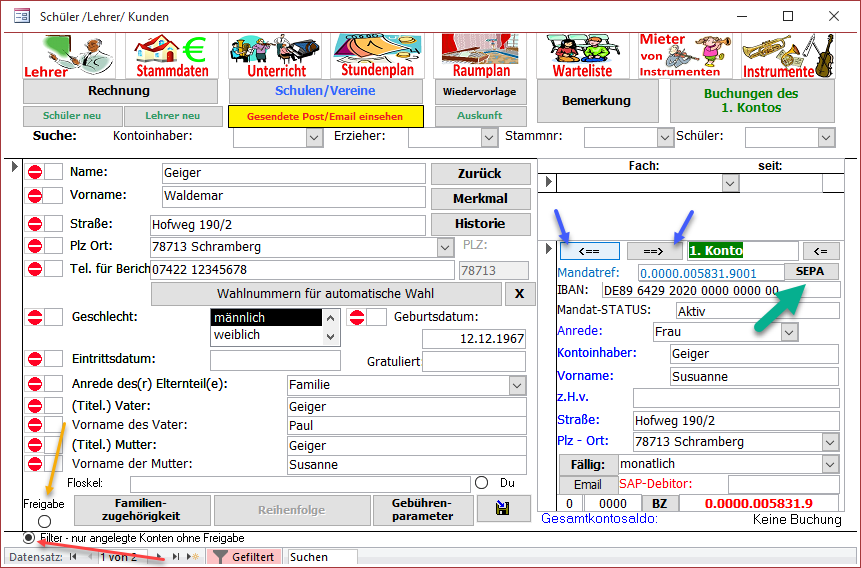Open the Lehrer icon section
Viewport: 861px width, 568px height.
pos(71,56)
